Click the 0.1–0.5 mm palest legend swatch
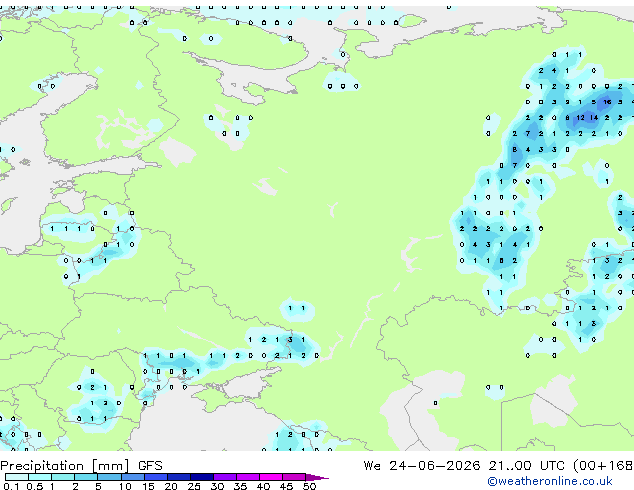The width and height of the screenshot is (634, 490). [x=17, y=477]
